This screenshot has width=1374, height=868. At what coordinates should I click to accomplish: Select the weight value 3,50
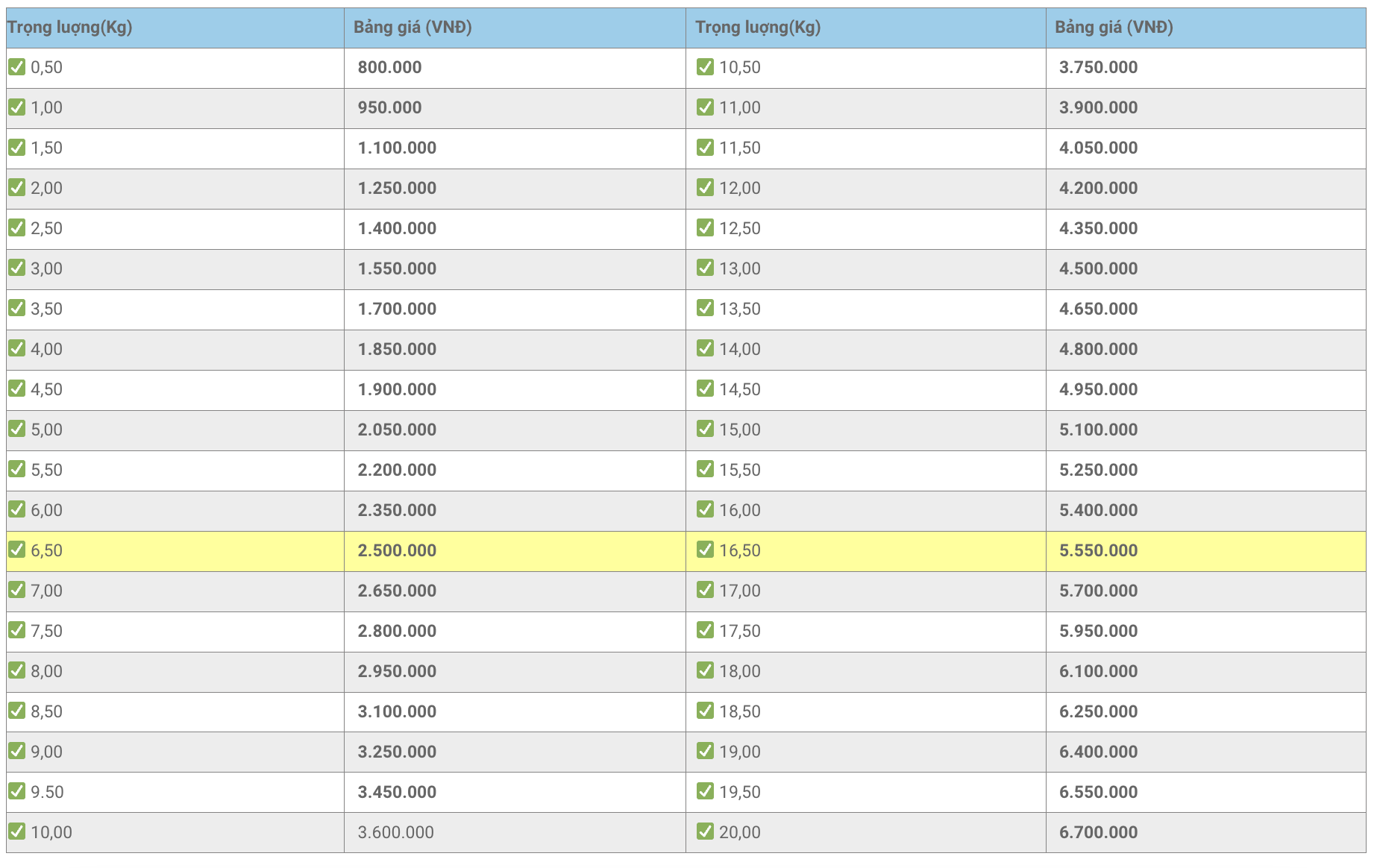click(46, 309)
